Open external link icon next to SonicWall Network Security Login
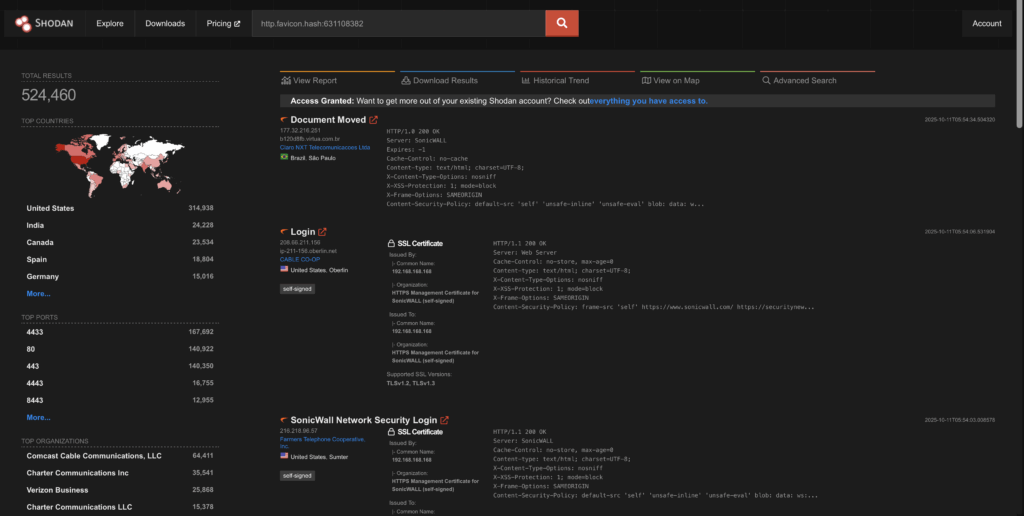The width and height of the screenshot is (1024, 516). (445, 420)
